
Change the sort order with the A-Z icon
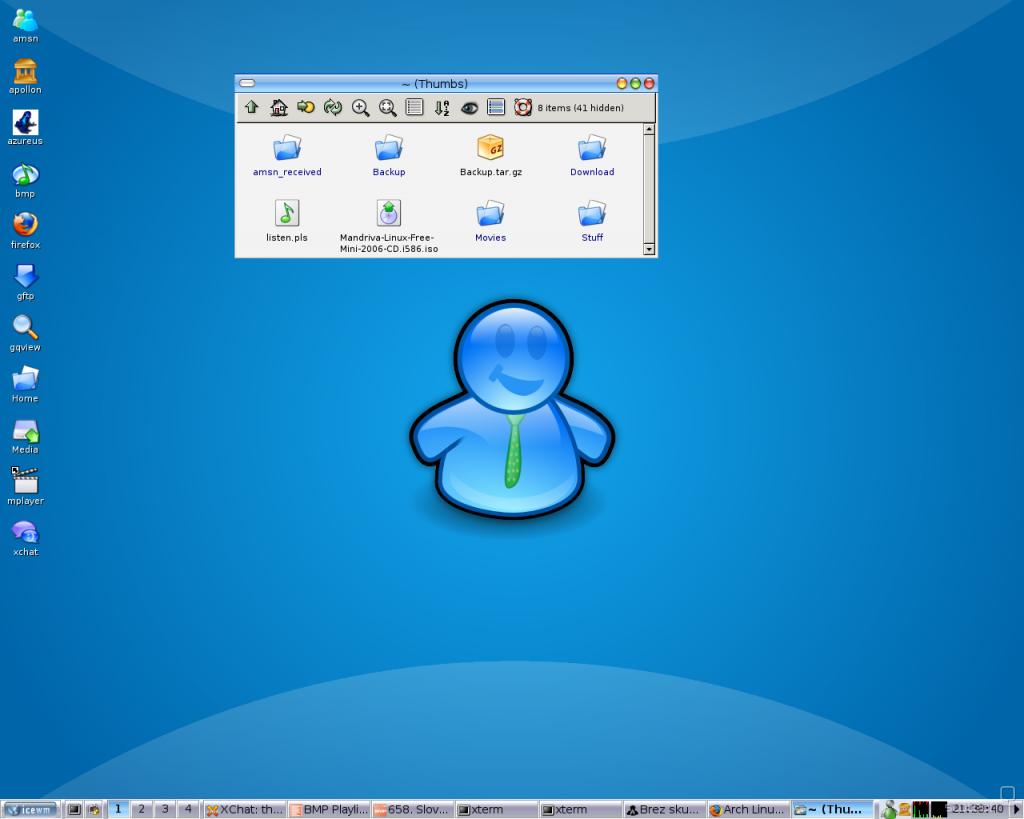pyautogui.click(x=442, y=108)
